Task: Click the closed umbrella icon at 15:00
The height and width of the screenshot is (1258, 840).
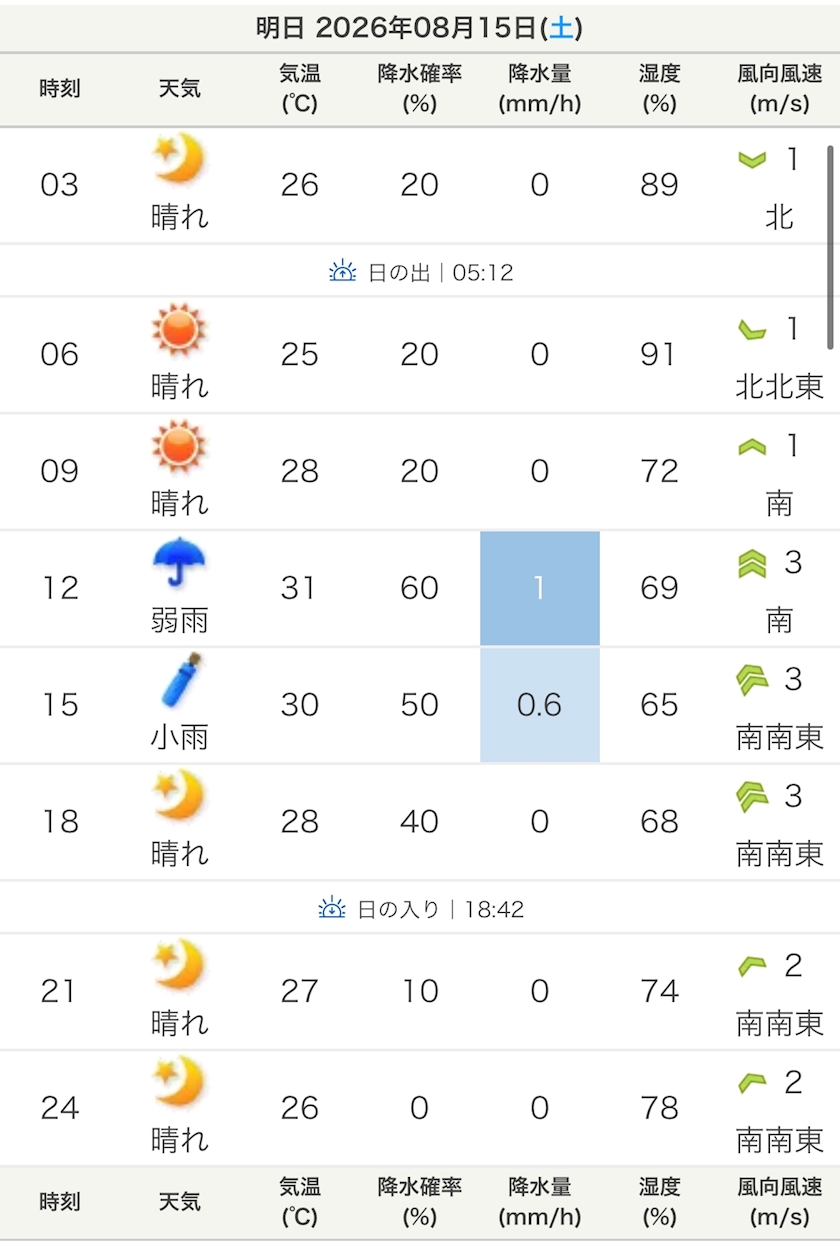Action: coord(181,681)
